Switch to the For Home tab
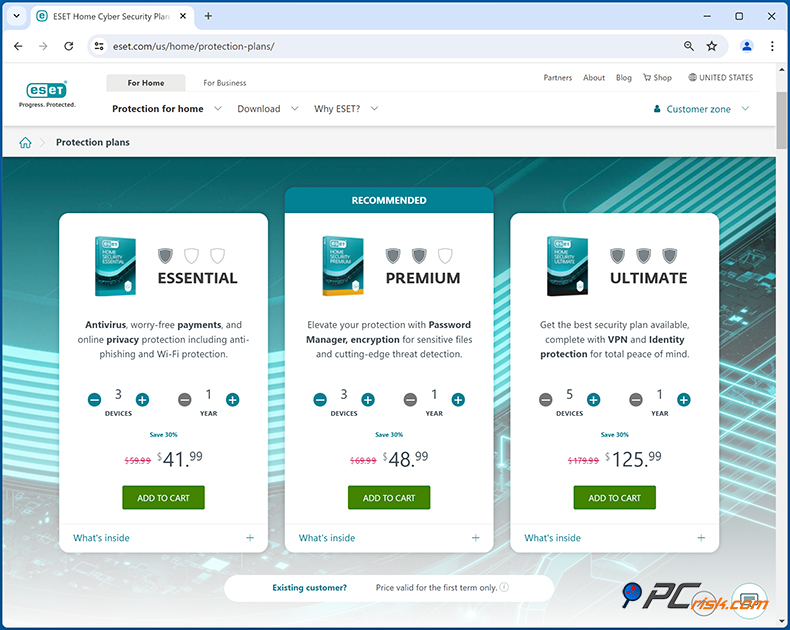 pyautogui.click(x=146, y=83)
